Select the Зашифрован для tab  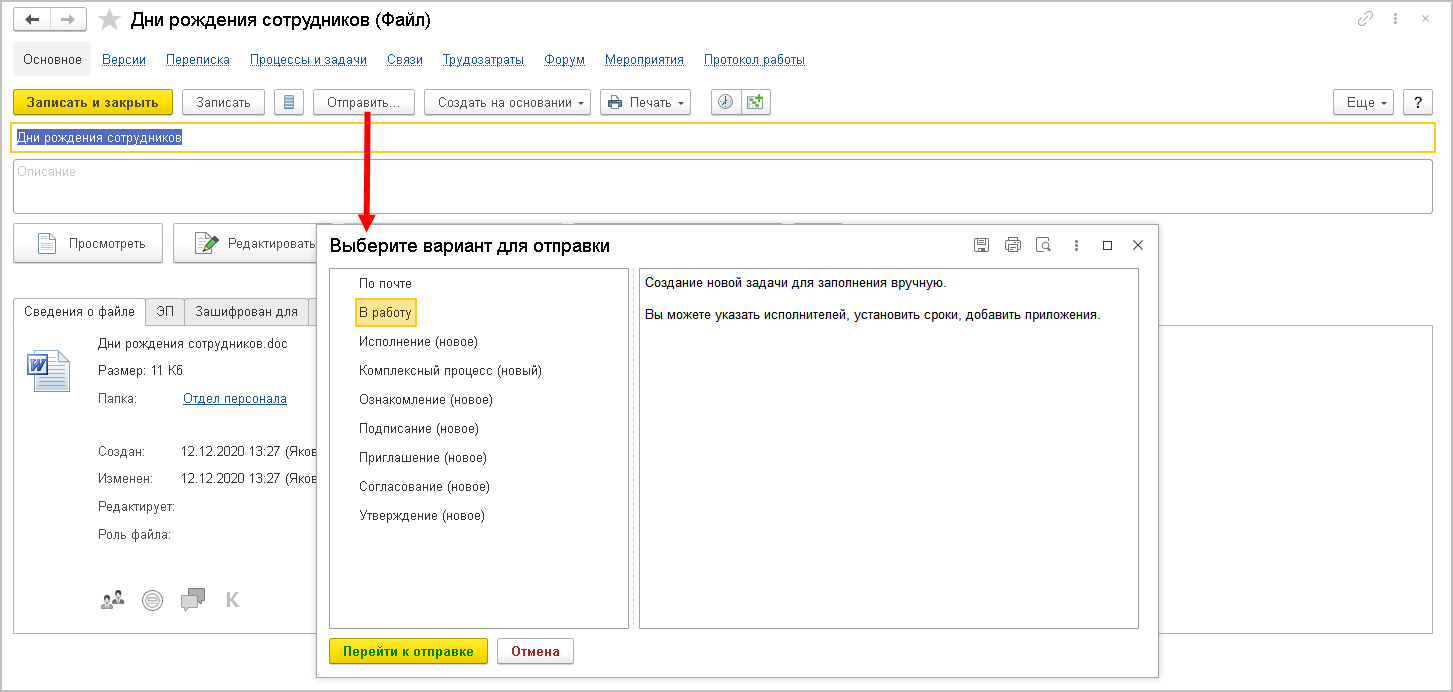point(247,312)
